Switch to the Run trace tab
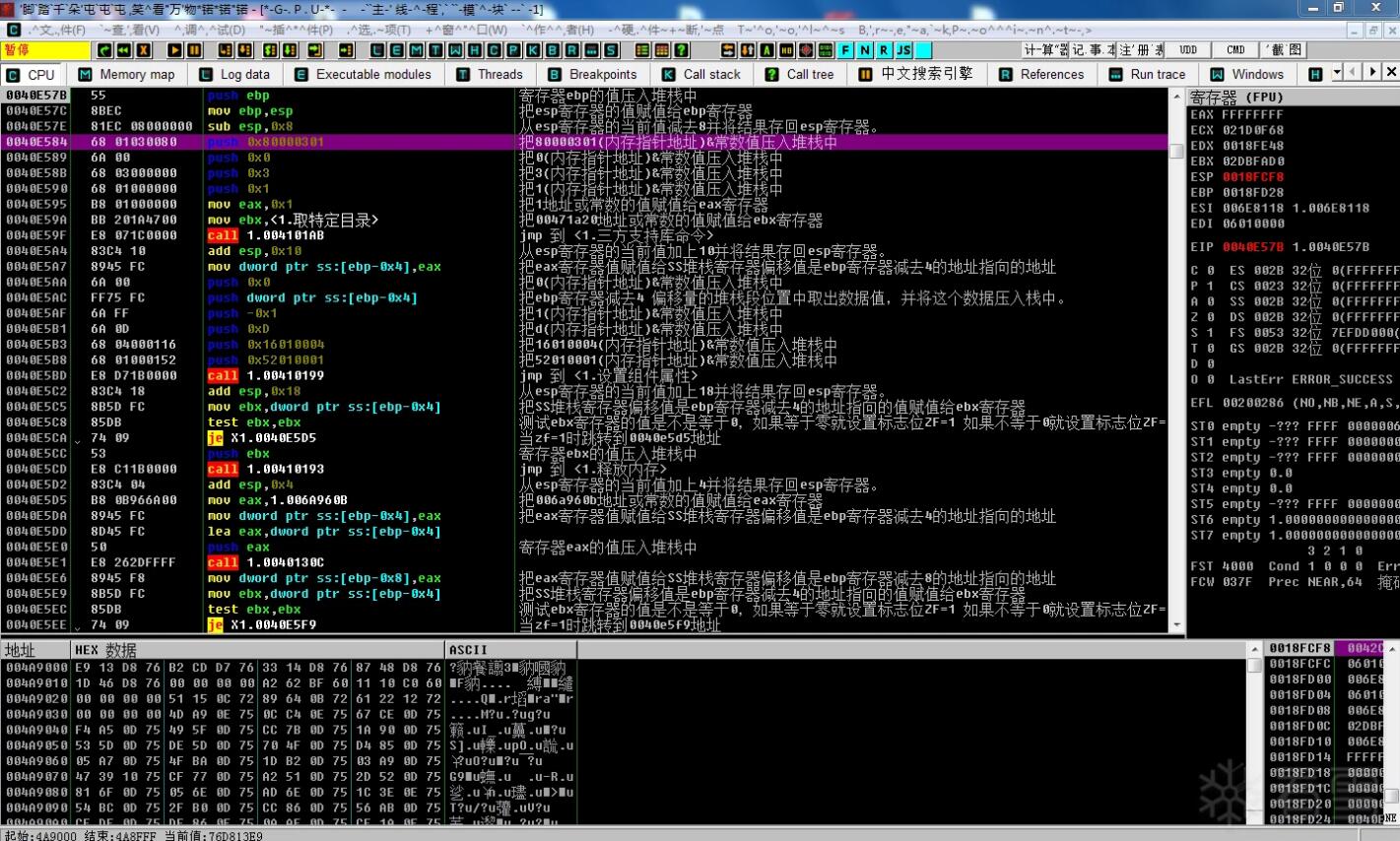 [x=1148, y=74]
